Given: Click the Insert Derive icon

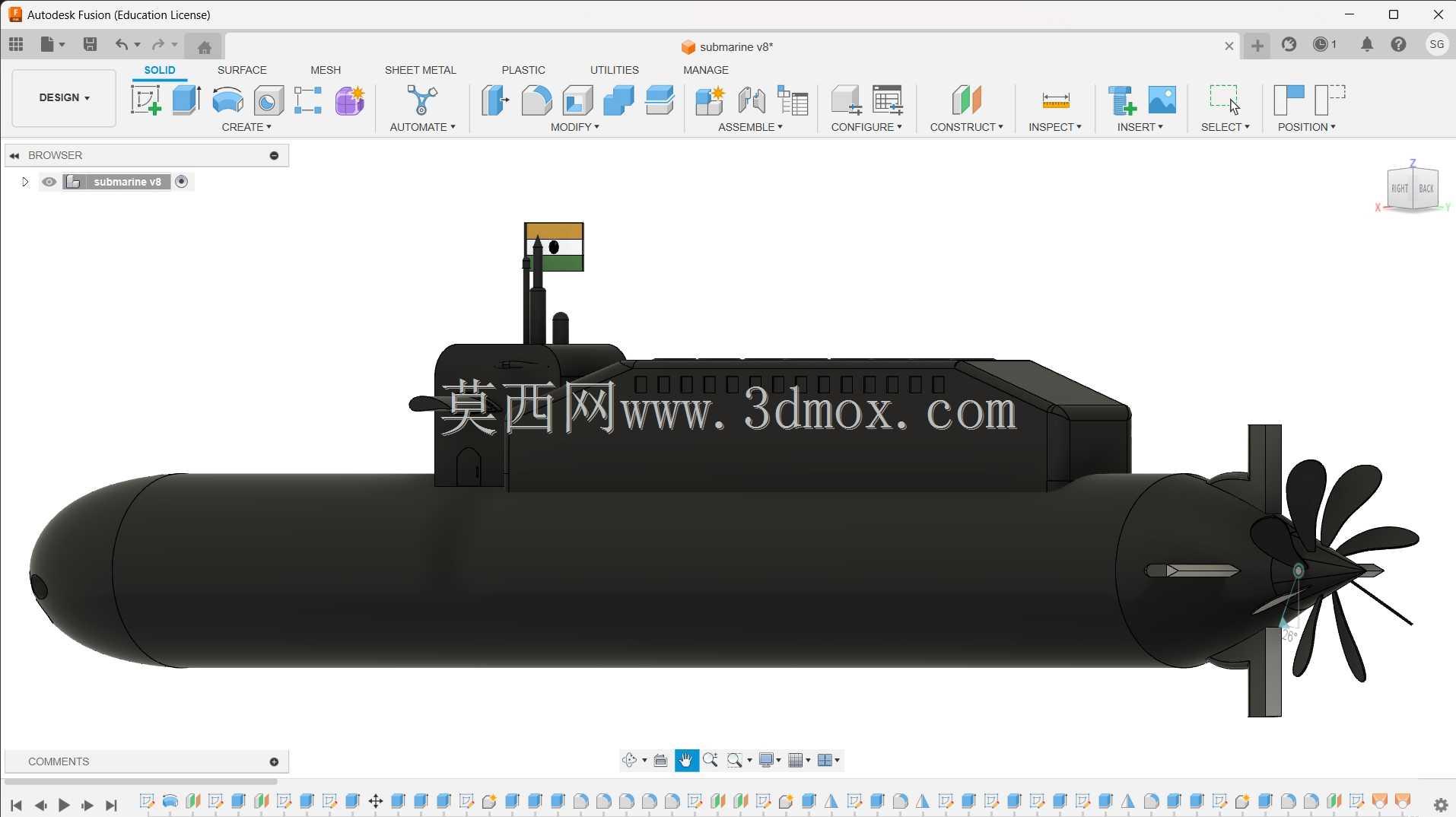Looking at the screenshot, I should pyautogui.click(x=1122, y=100).
